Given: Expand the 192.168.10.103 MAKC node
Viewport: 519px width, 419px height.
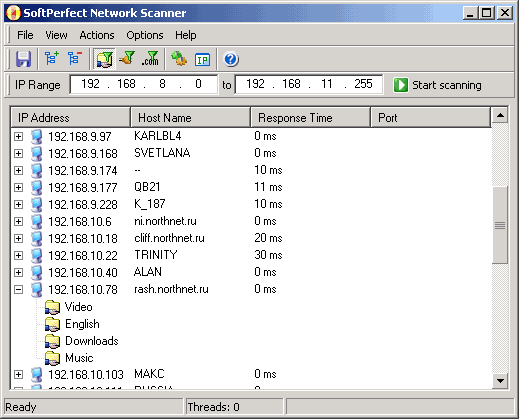Looking at the screenshot, I should tap(19, 374).
